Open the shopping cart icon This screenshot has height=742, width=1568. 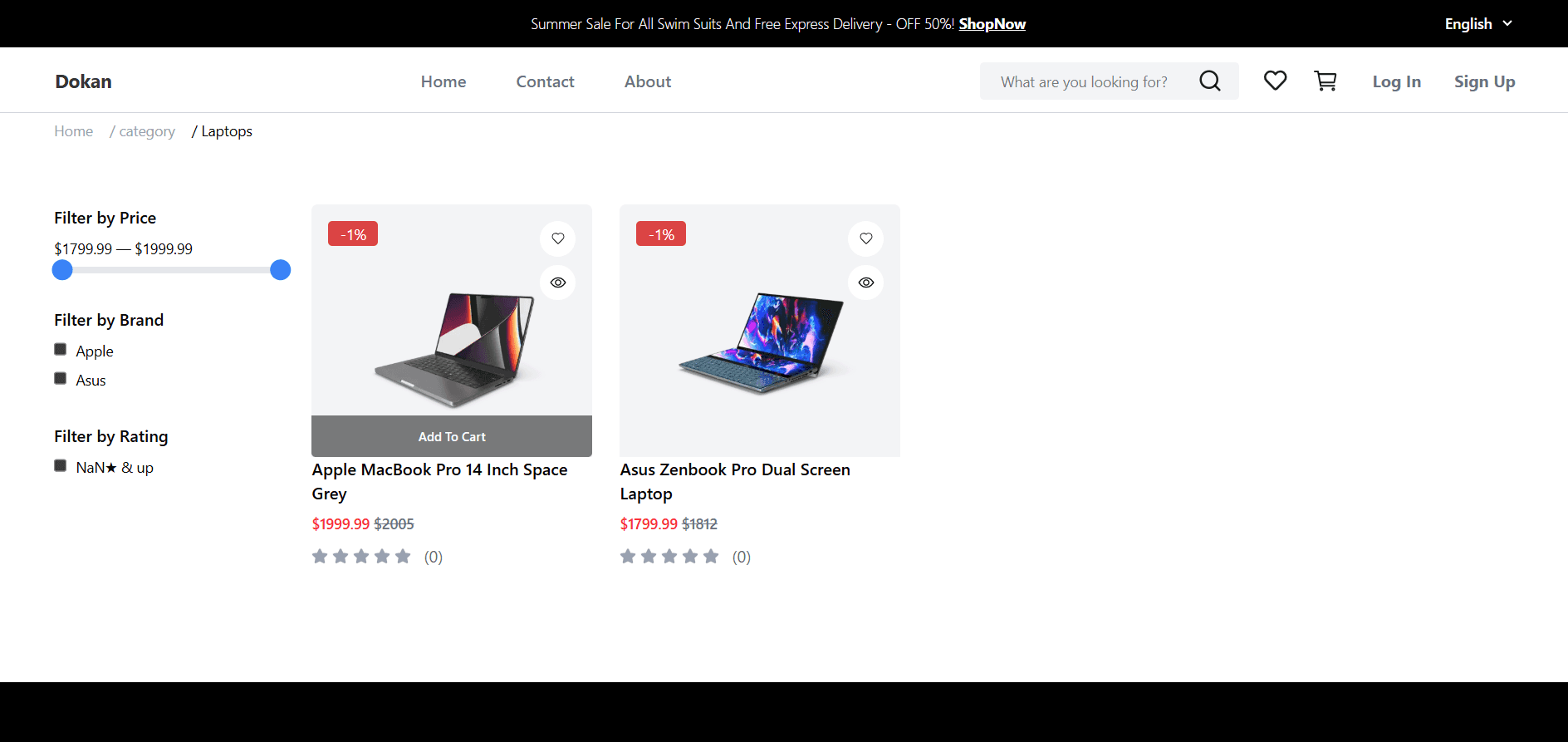(1325, 81)
